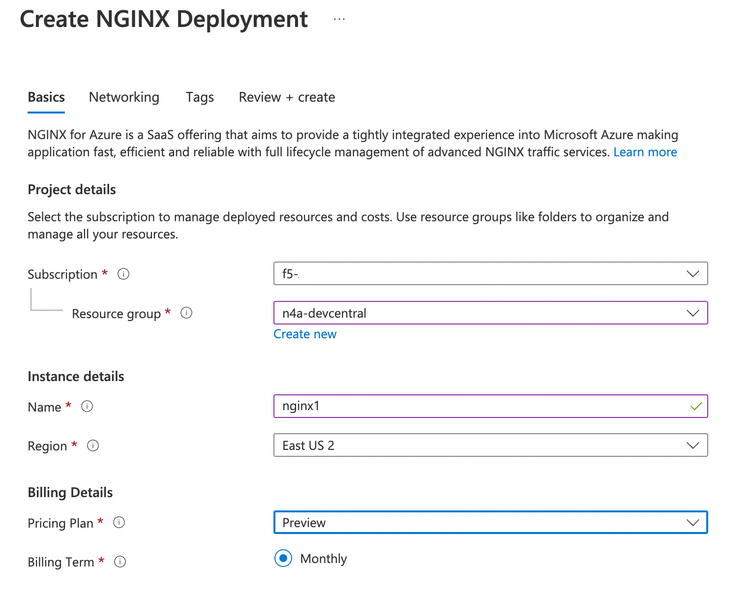Open the ellipsis menu beside page title
The height and width of the screenshot is (590, 750).
click(339, 19)
